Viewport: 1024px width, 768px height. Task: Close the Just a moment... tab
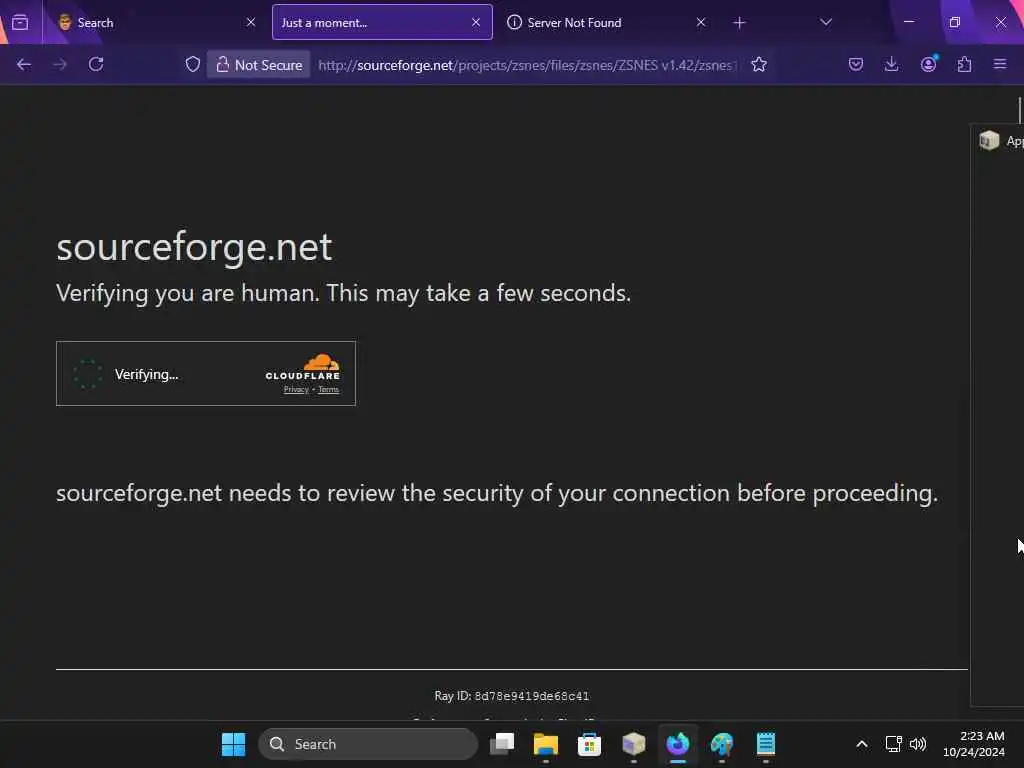(x=476, y=22)
